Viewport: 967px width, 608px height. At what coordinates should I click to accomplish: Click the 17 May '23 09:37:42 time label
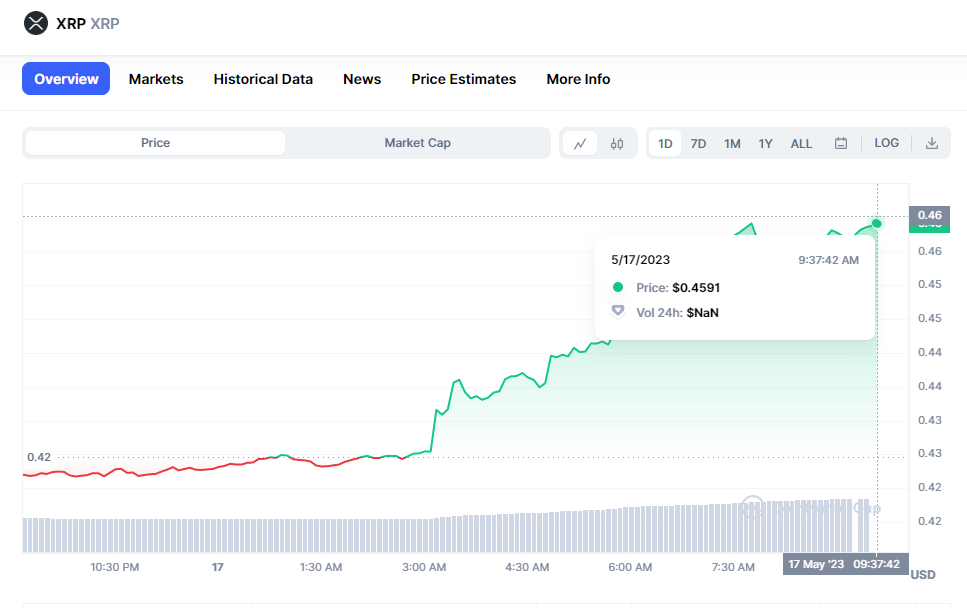[x=846, y=564]
